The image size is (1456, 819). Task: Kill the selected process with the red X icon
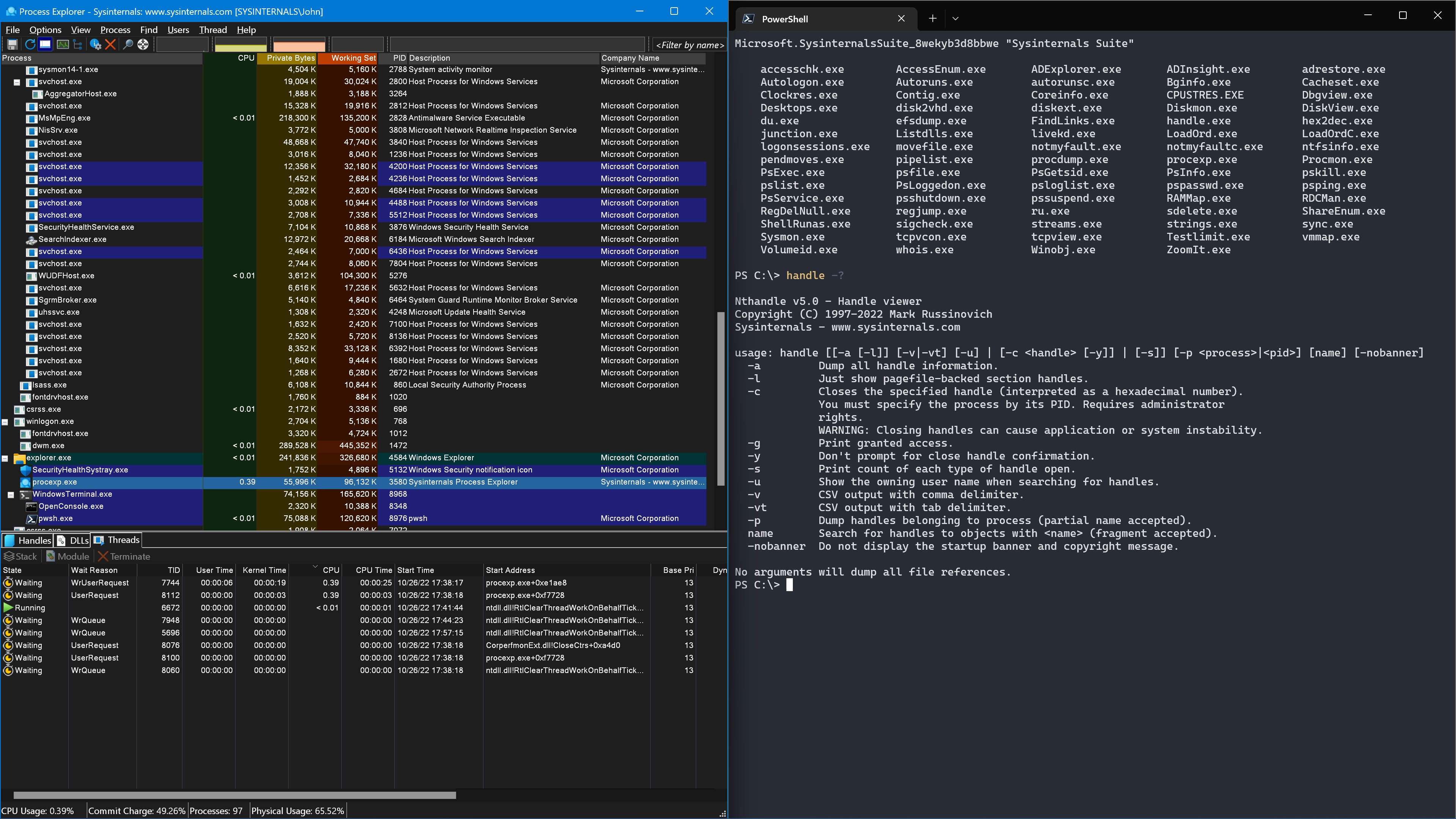click(111, 44)
